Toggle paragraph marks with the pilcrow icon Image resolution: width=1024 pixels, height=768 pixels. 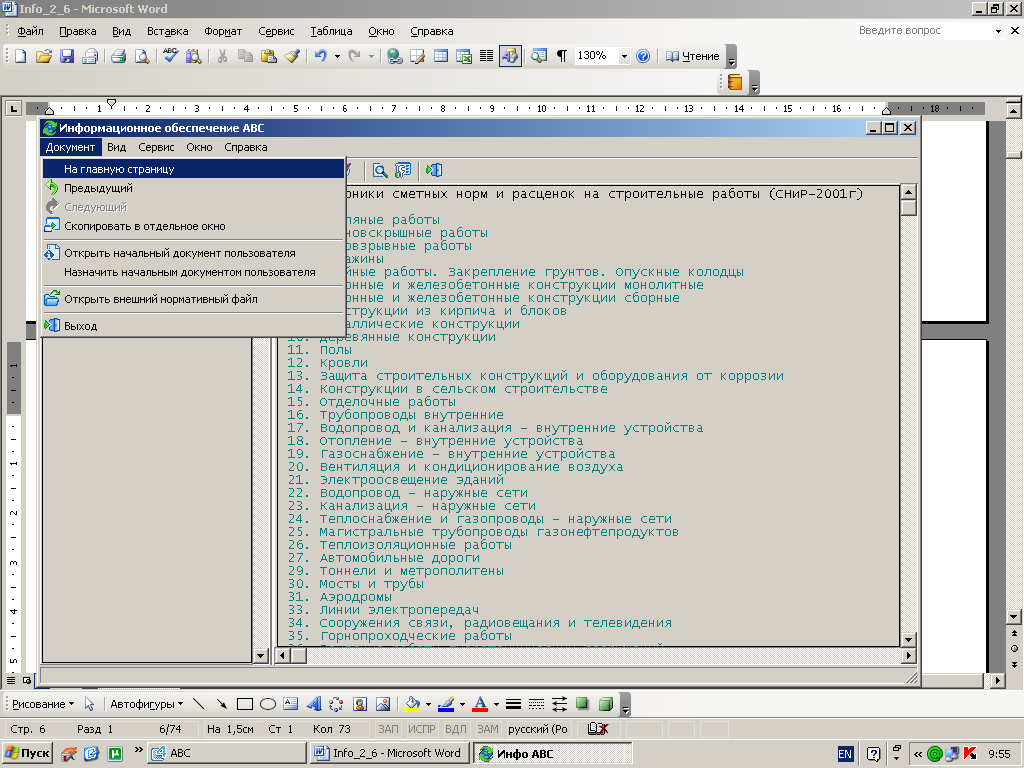click(x=562, y=56)
